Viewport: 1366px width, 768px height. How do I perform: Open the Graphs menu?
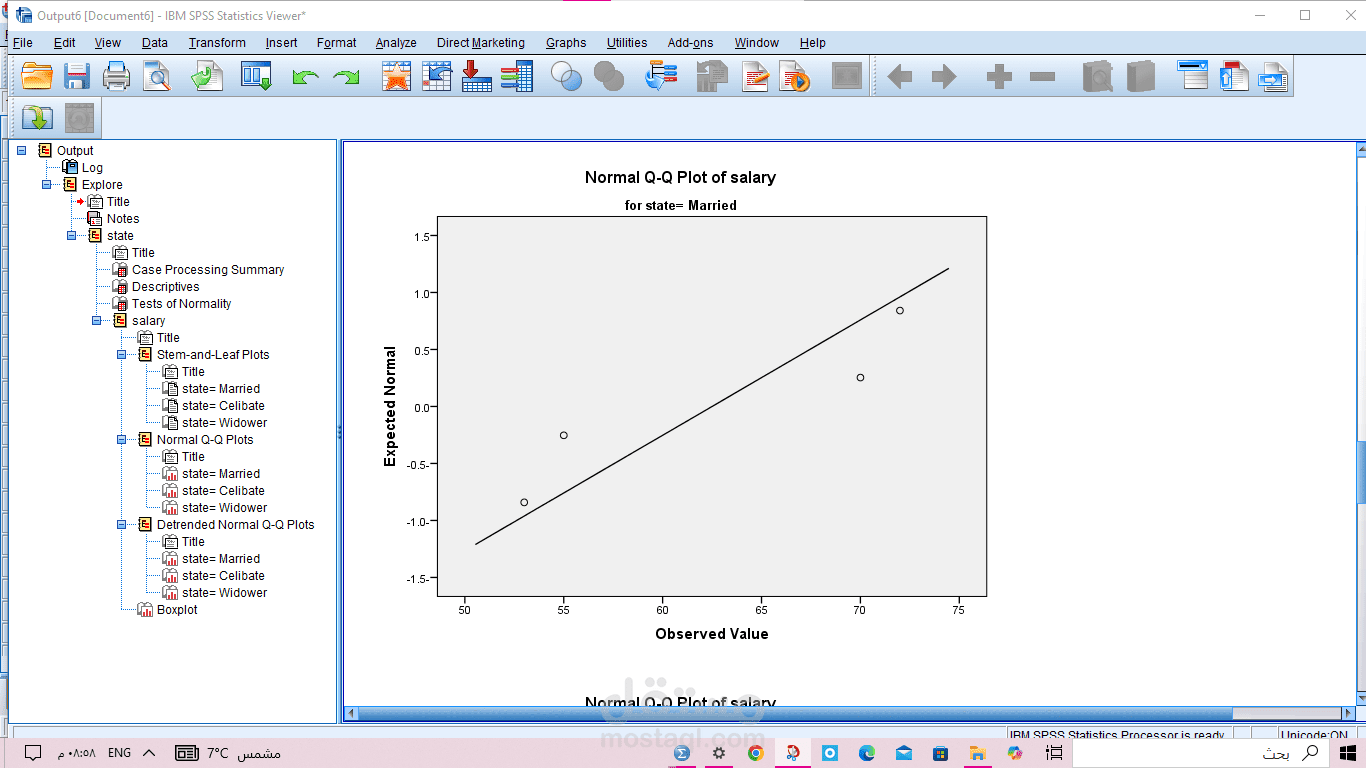point(566,43)
